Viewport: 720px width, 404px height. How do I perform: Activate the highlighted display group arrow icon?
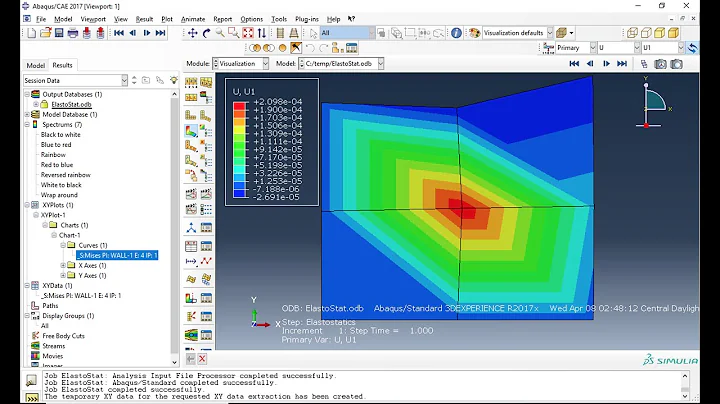(296, 48)
